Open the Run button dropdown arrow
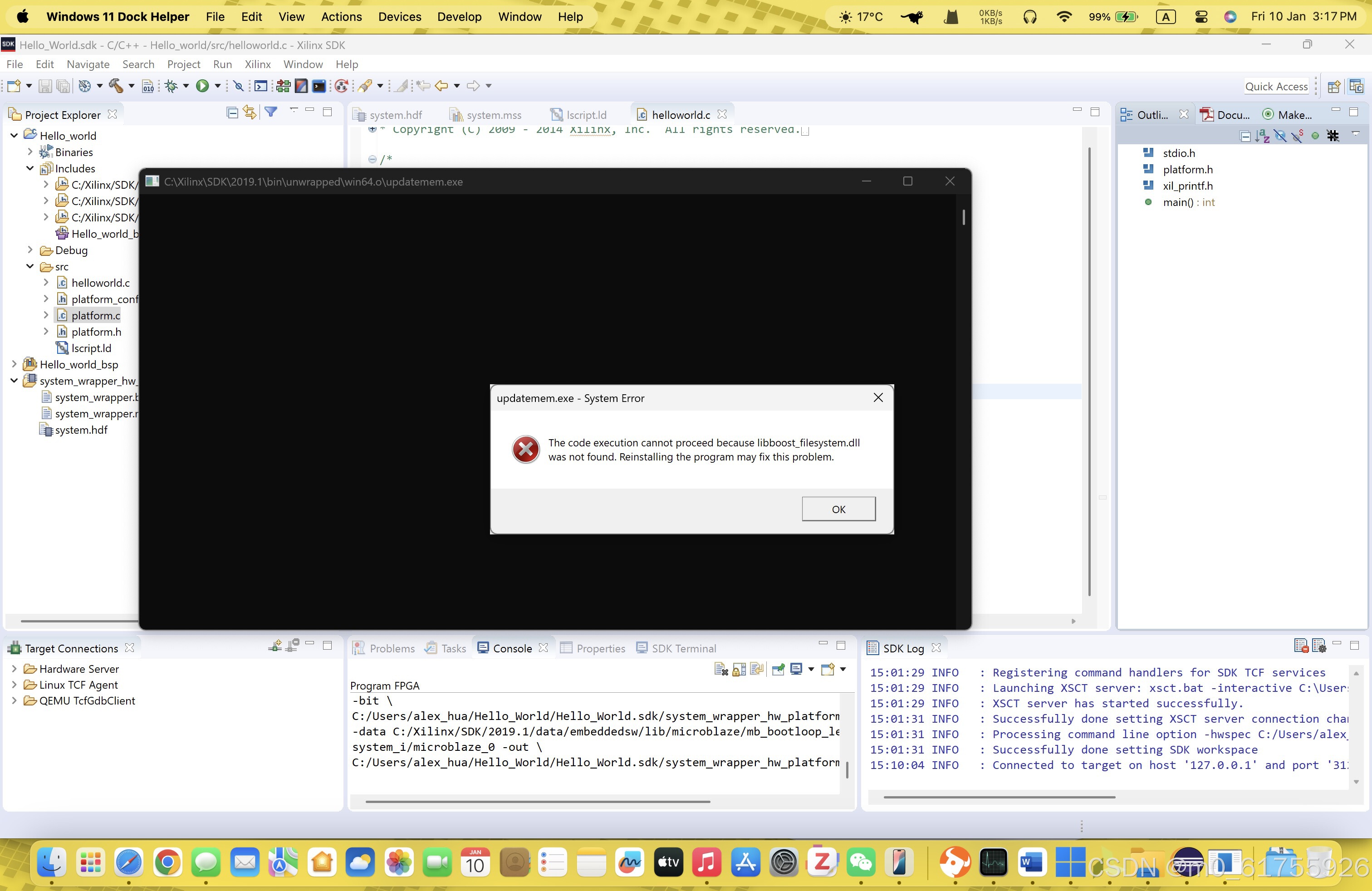Screen dimensions: 1372x891 coord(218,86)
